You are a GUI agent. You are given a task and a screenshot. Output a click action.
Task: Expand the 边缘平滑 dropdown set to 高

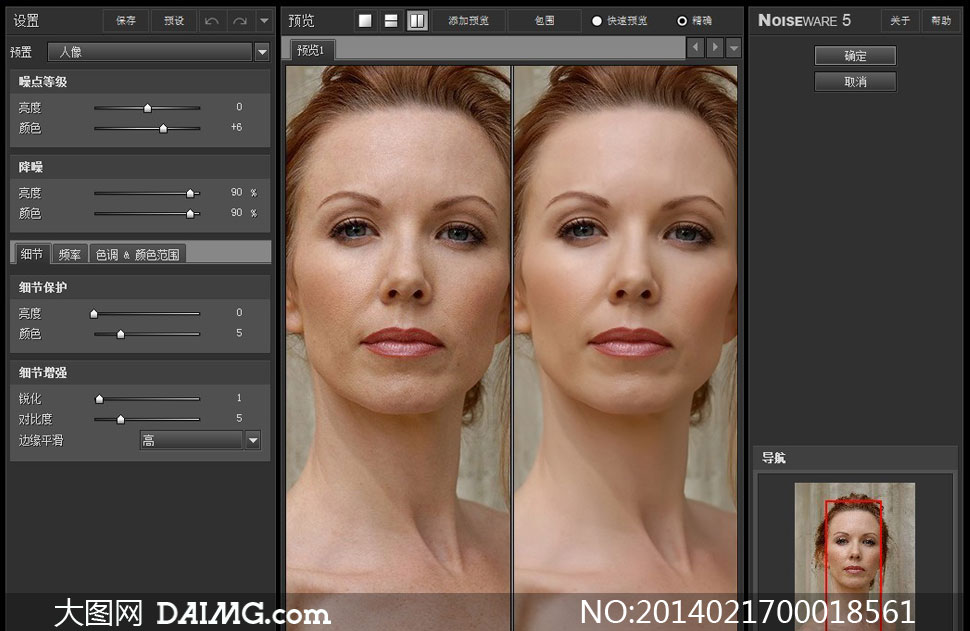click(252, 440)
